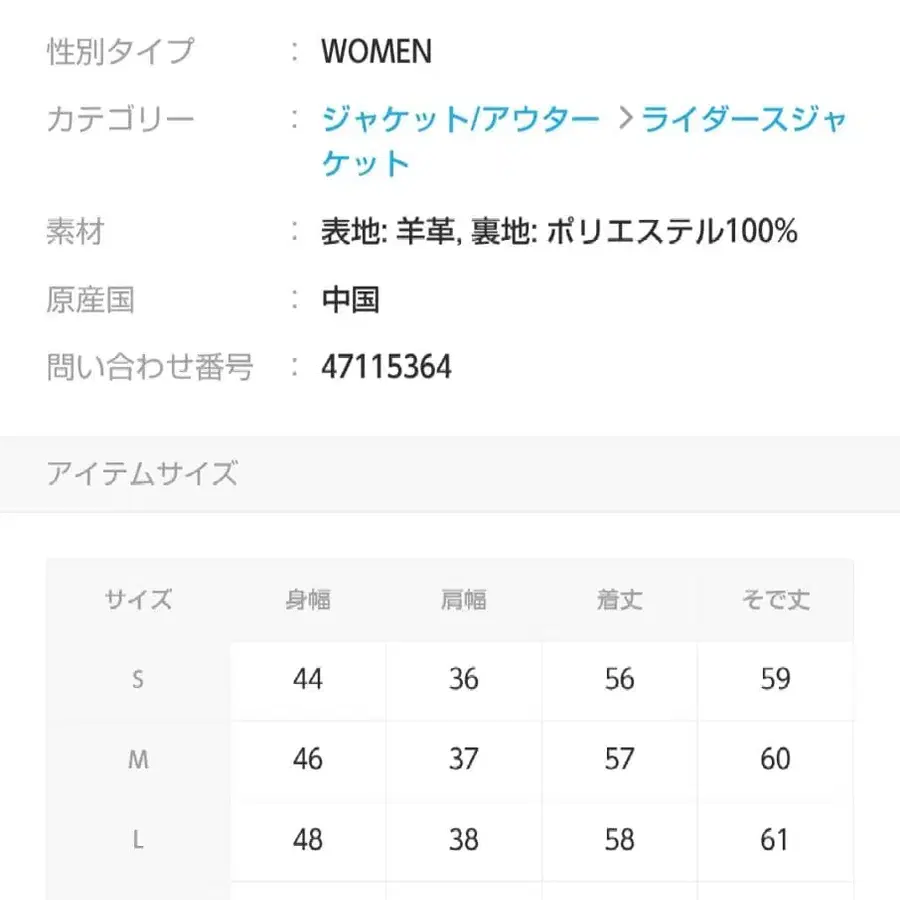Image resolution: width=900 pixels, height=900 pixels.
Task: Open the ライダースジャケット category link
Action: pos(740,118)
